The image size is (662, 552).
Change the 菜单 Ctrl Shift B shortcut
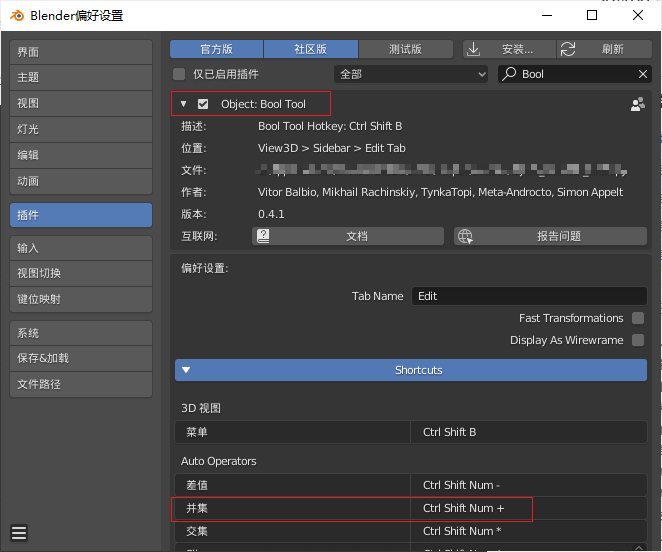[529, 432]
